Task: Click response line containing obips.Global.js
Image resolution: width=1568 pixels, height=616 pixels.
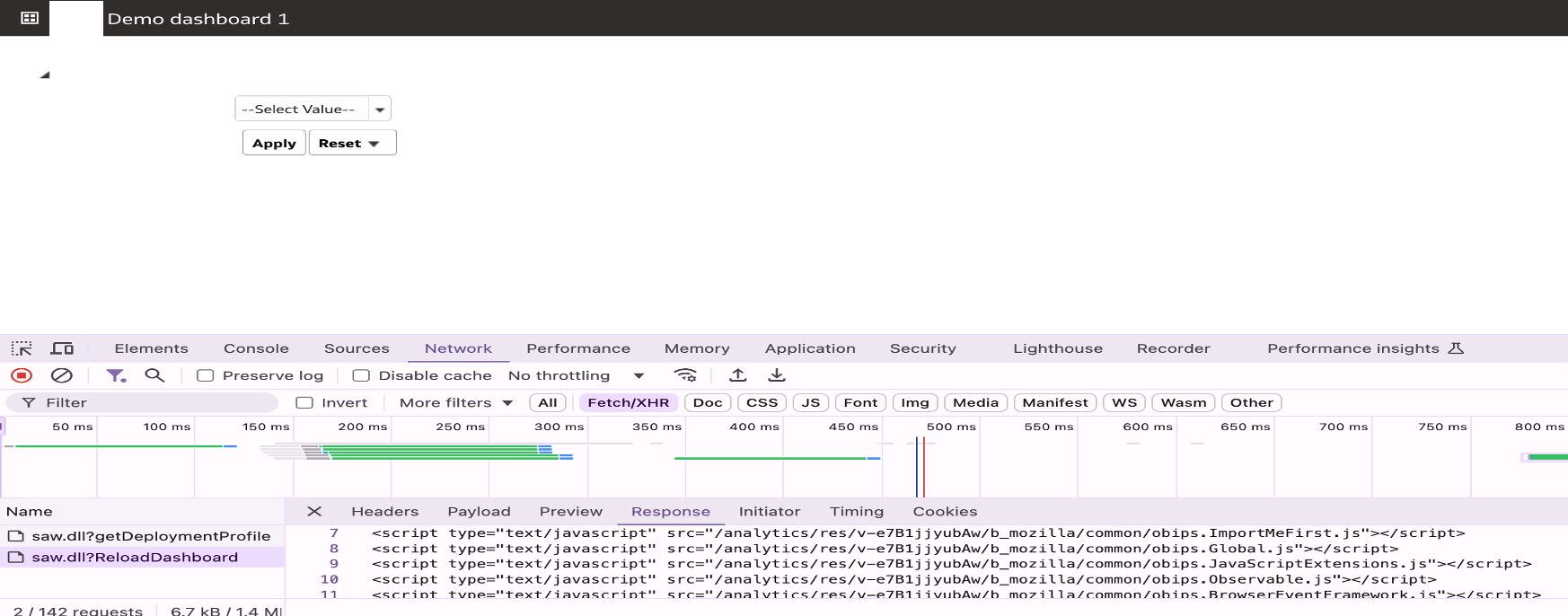Action: pyautogui.click(x=885, y=549)
